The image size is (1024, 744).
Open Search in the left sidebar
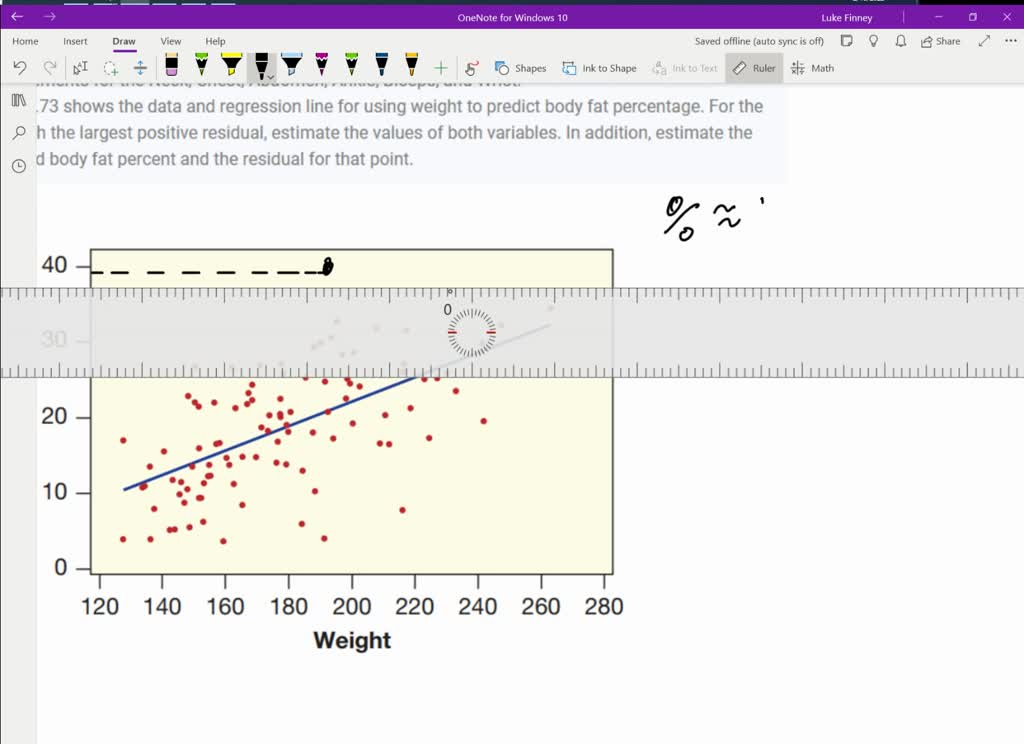point(18,133)
